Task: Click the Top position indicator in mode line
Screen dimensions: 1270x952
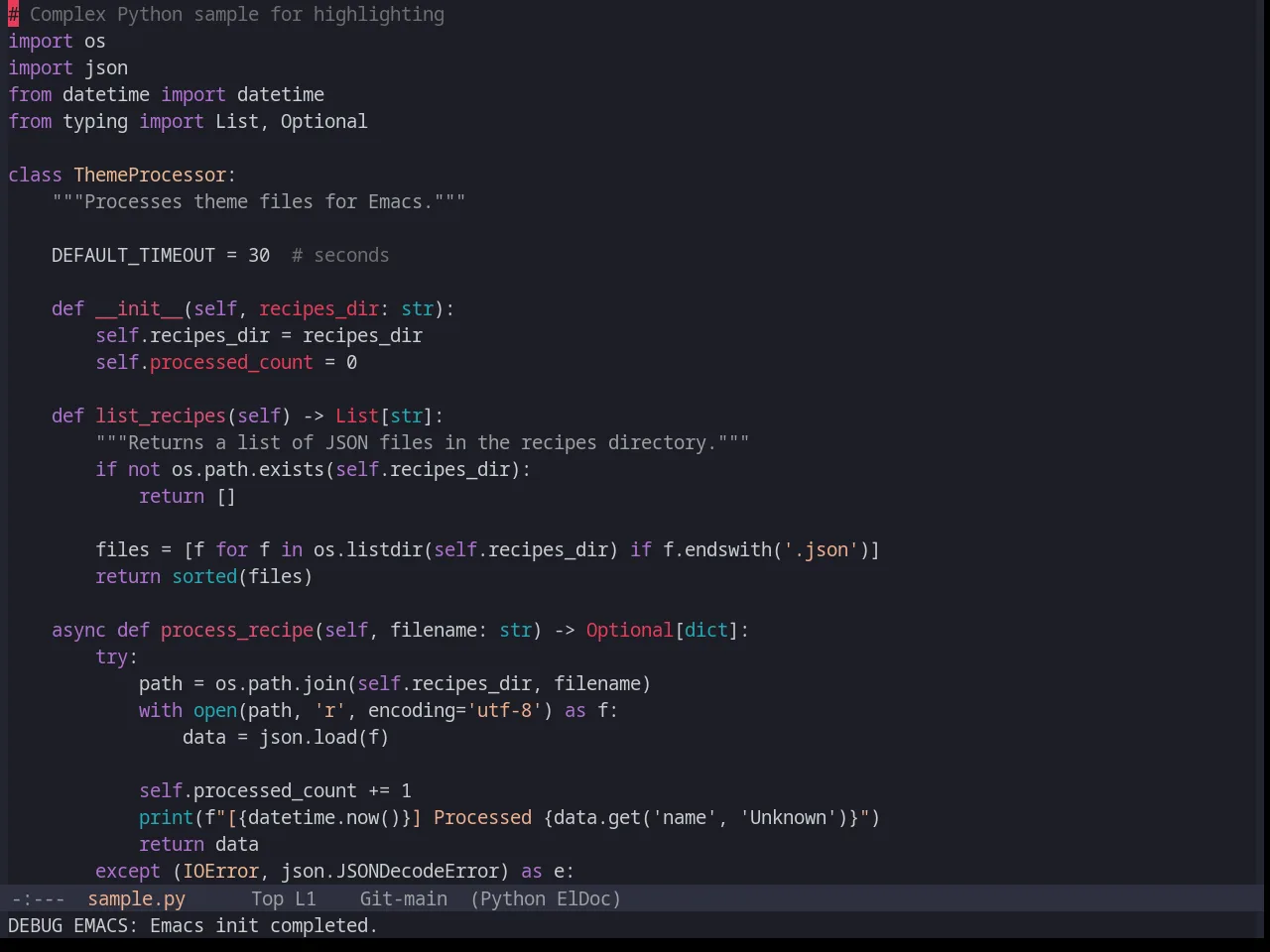Action: click(x=267, y=898)
